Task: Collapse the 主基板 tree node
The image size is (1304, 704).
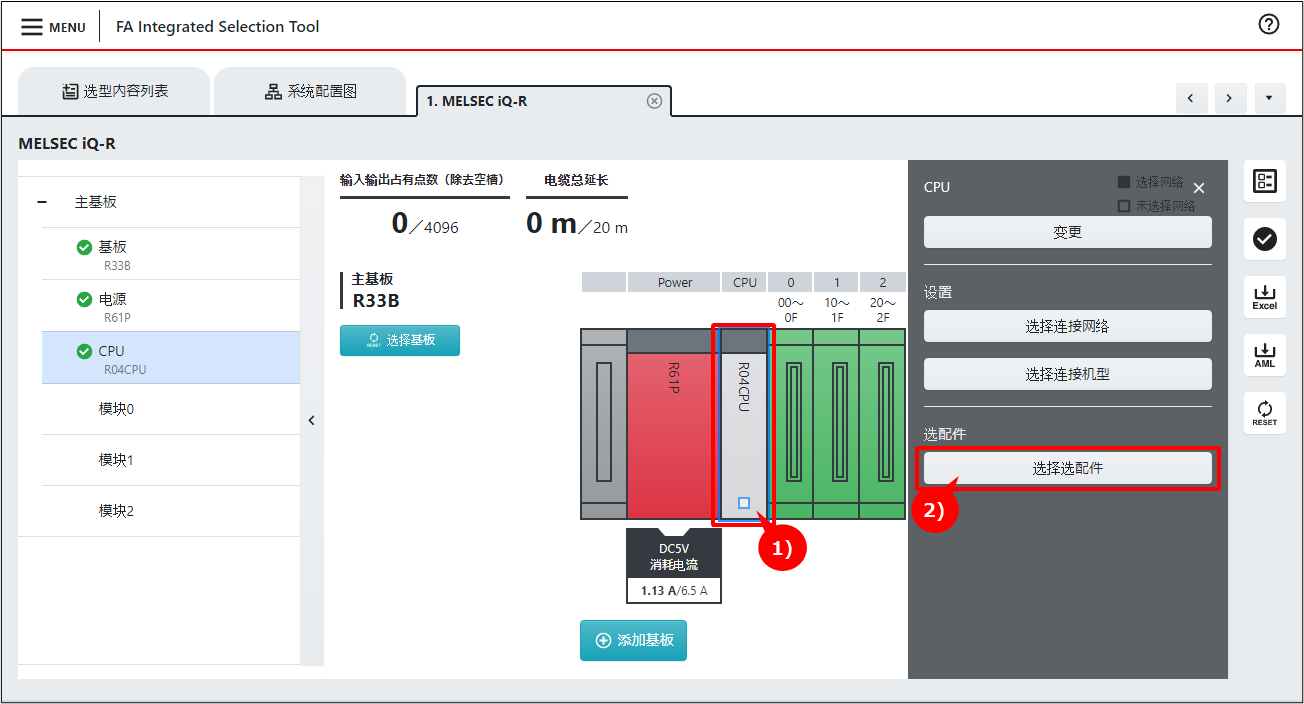Action: tap(42, 202)
